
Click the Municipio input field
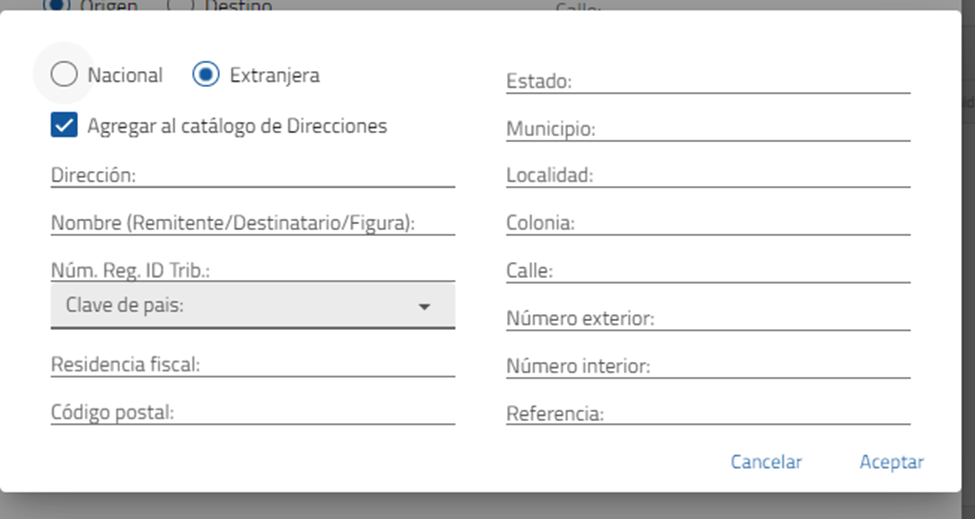pos(708,129)
